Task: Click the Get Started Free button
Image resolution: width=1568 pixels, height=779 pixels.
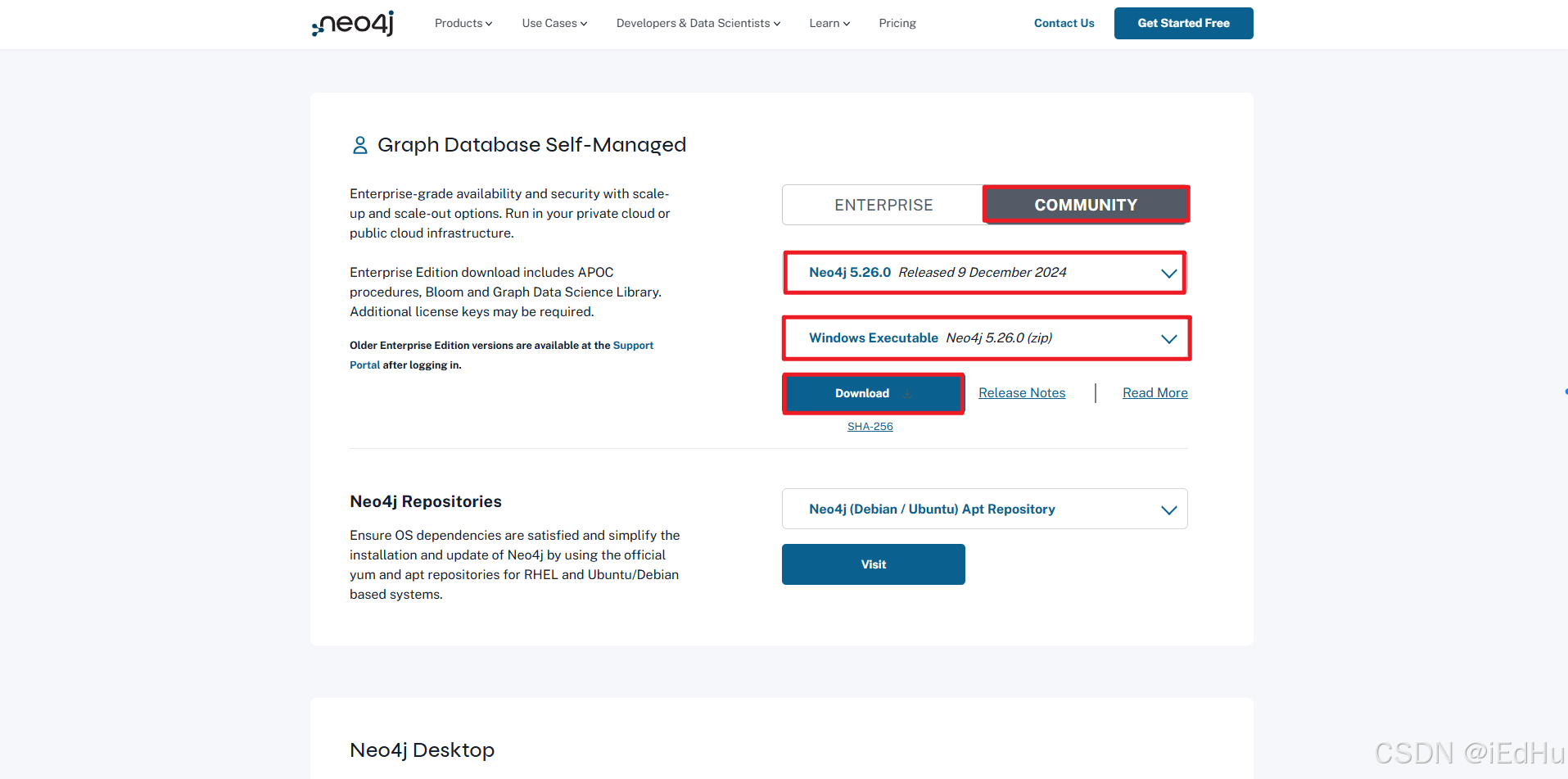Action: coord(1183,24)
